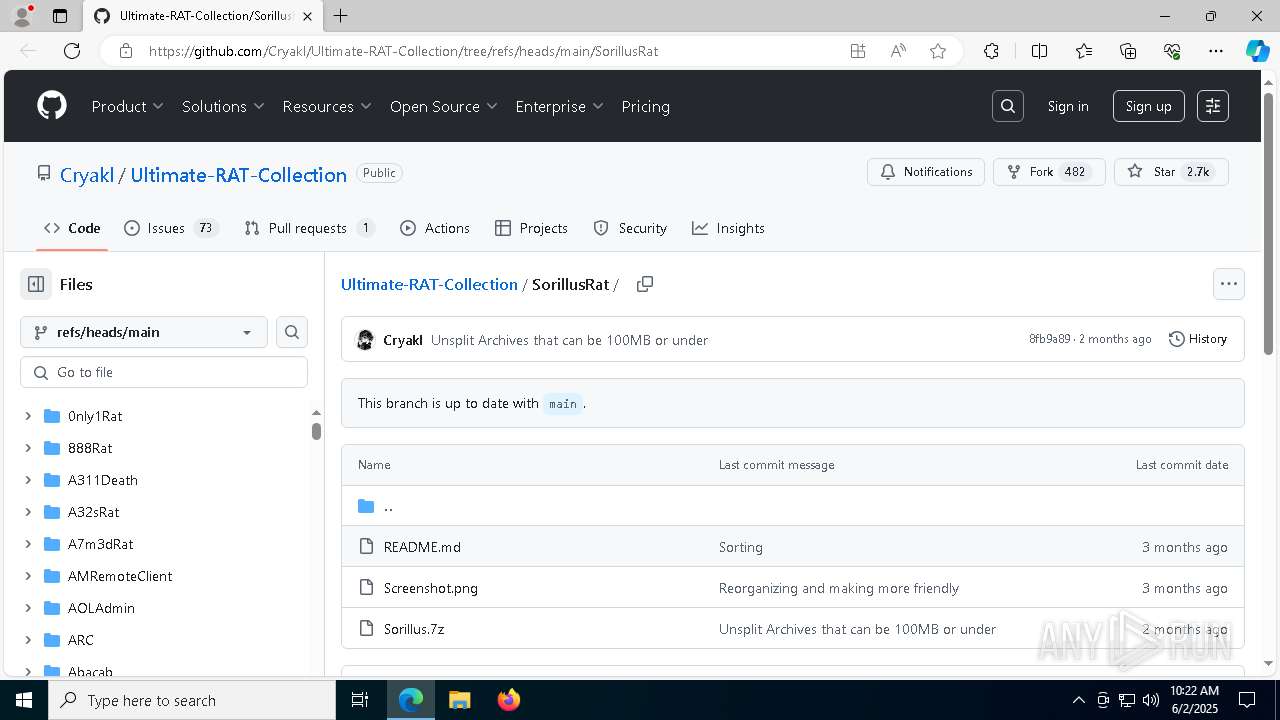Click Cryakl avatar in commit bar

click(x=366, y=340)
